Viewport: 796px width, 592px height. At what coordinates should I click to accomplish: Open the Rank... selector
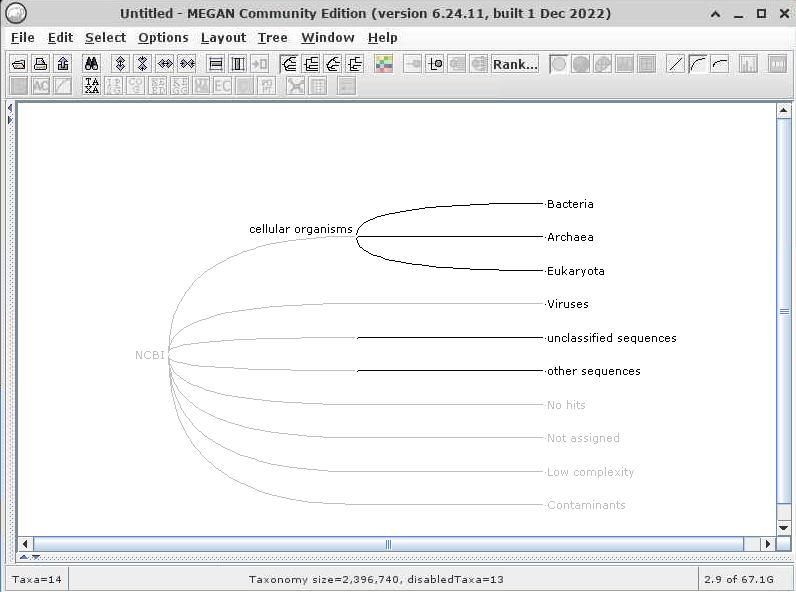pyautogui.click(x=515, y=64)
